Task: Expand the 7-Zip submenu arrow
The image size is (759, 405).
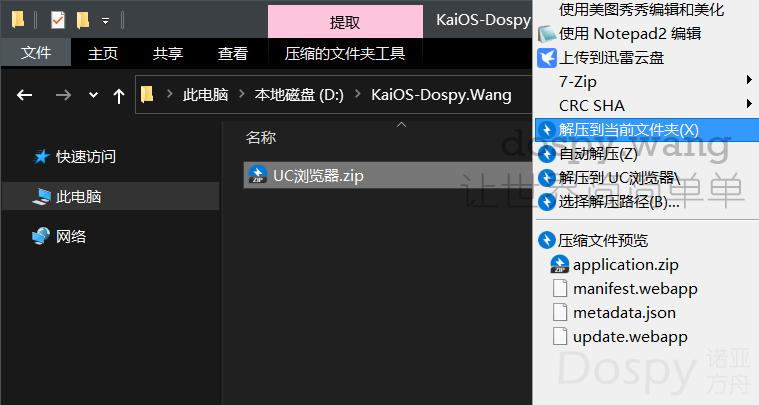Action: coord(749,79)
